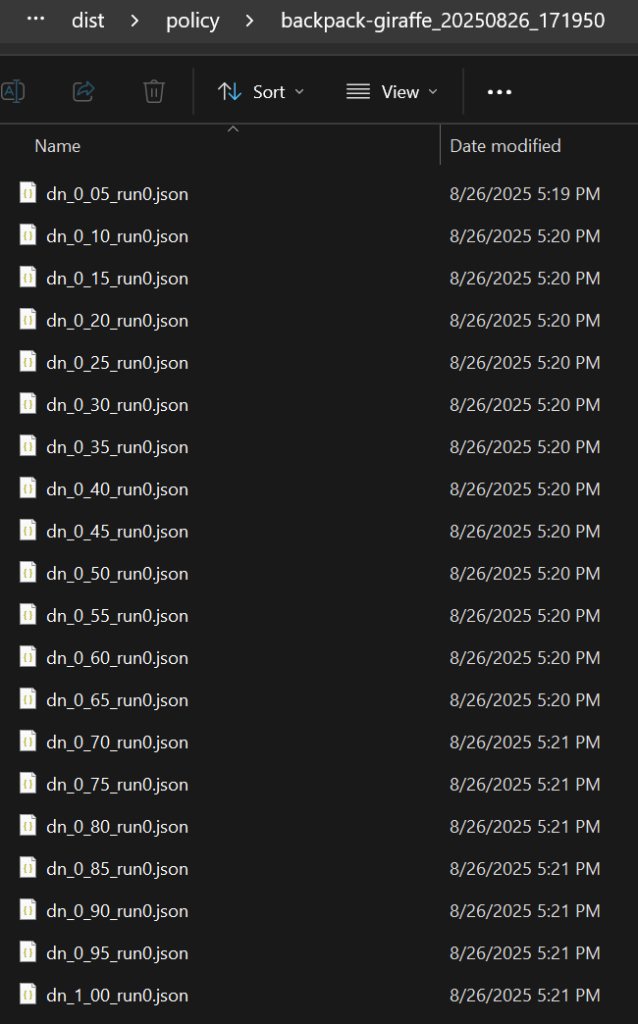Navigate to the policy folder breadcrumb
Viewport: 638px width, 1024px height.
[x=193, y=21]
